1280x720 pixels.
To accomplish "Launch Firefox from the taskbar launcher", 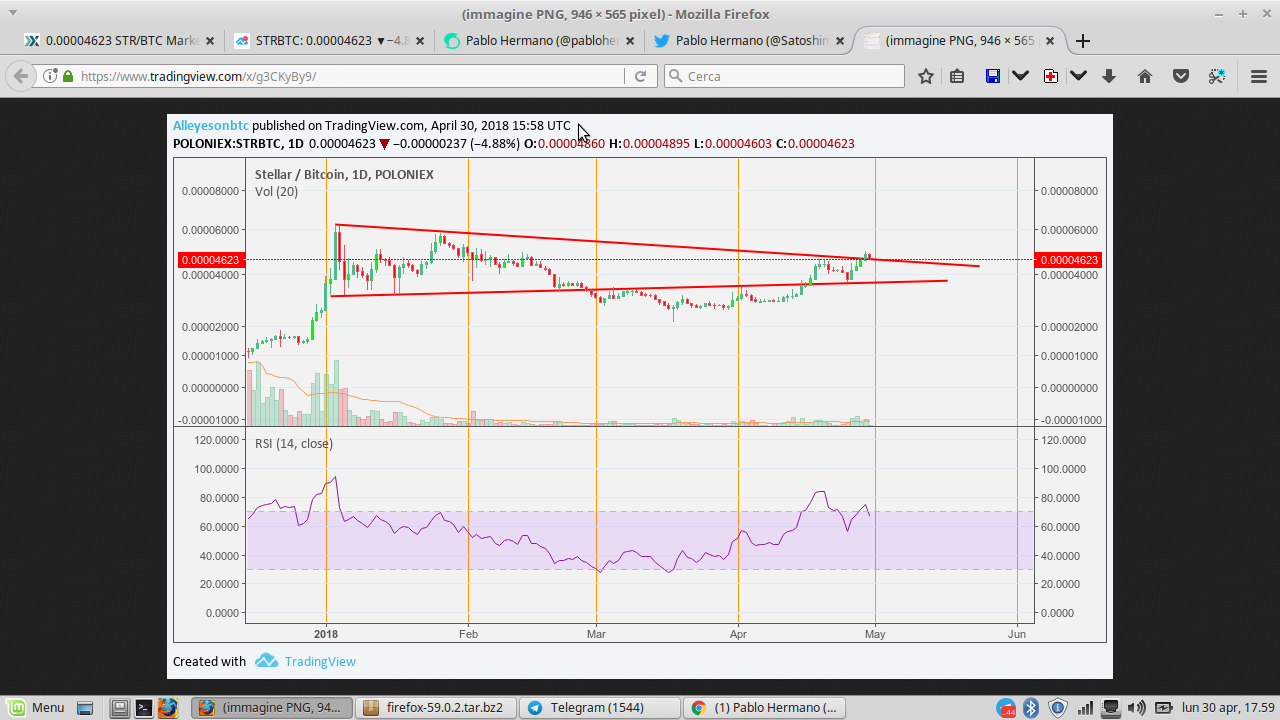I will pyautogui.click(x=168, y=707).
